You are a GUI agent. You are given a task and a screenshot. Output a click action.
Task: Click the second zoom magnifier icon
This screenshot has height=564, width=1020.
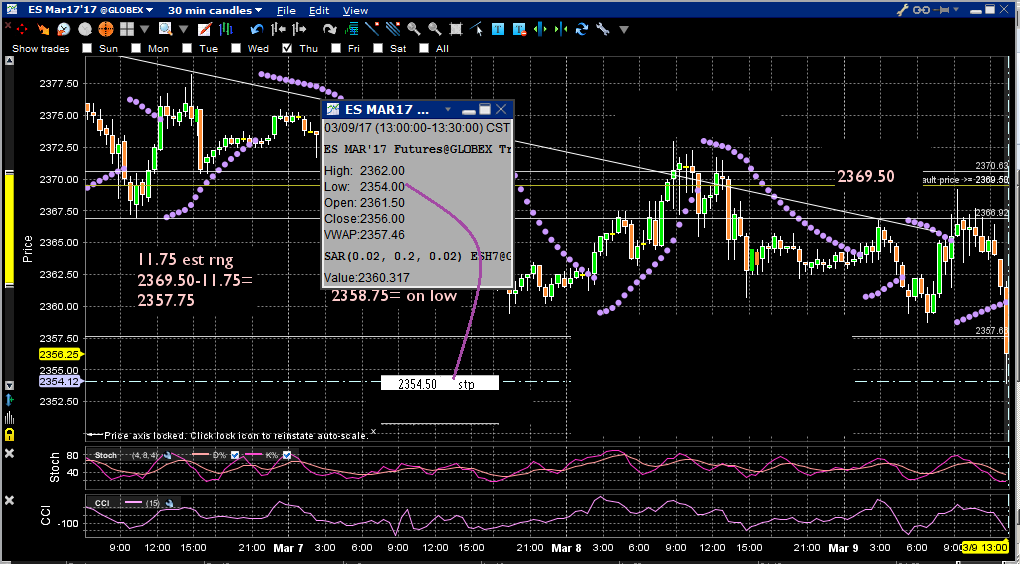[x=435, y=29]
